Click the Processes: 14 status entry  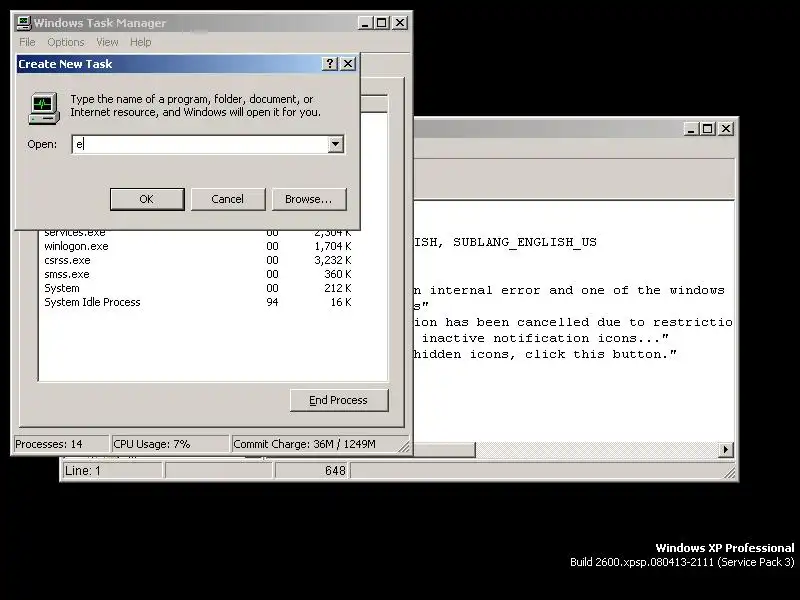(x=60, y=444)
